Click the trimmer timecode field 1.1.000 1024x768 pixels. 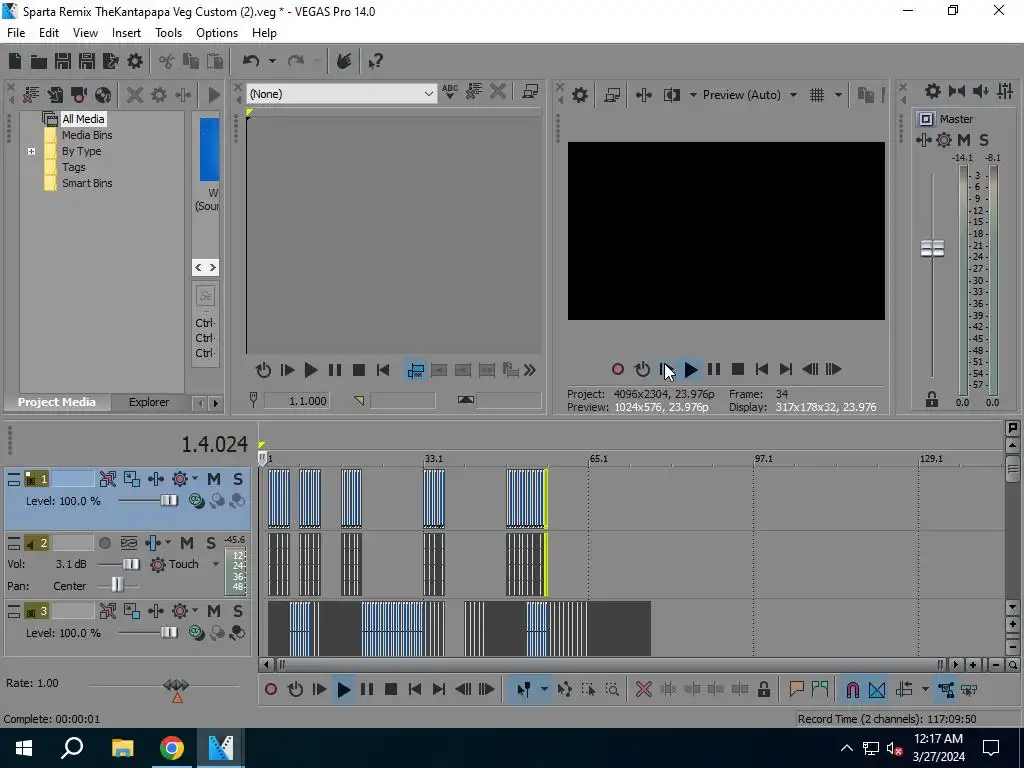pyautogui.click(x=296, y=401)
